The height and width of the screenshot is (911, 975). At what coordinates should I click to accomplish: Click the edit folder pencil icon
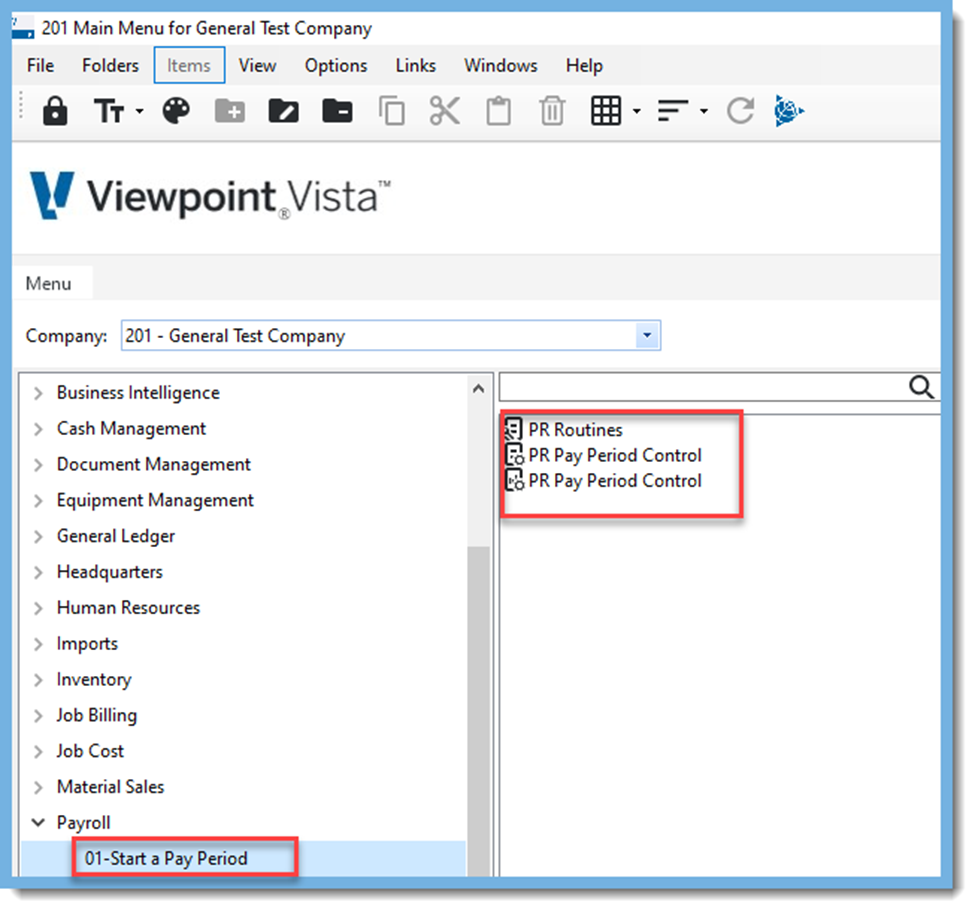click(x=283, y=112)
